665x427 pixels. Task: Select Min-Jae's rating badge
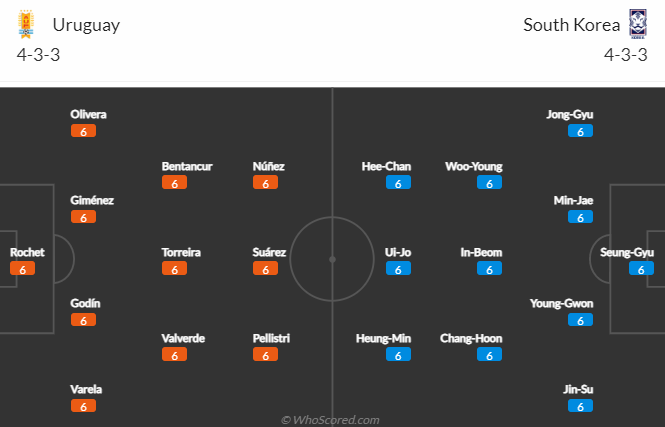coord(580,217)
